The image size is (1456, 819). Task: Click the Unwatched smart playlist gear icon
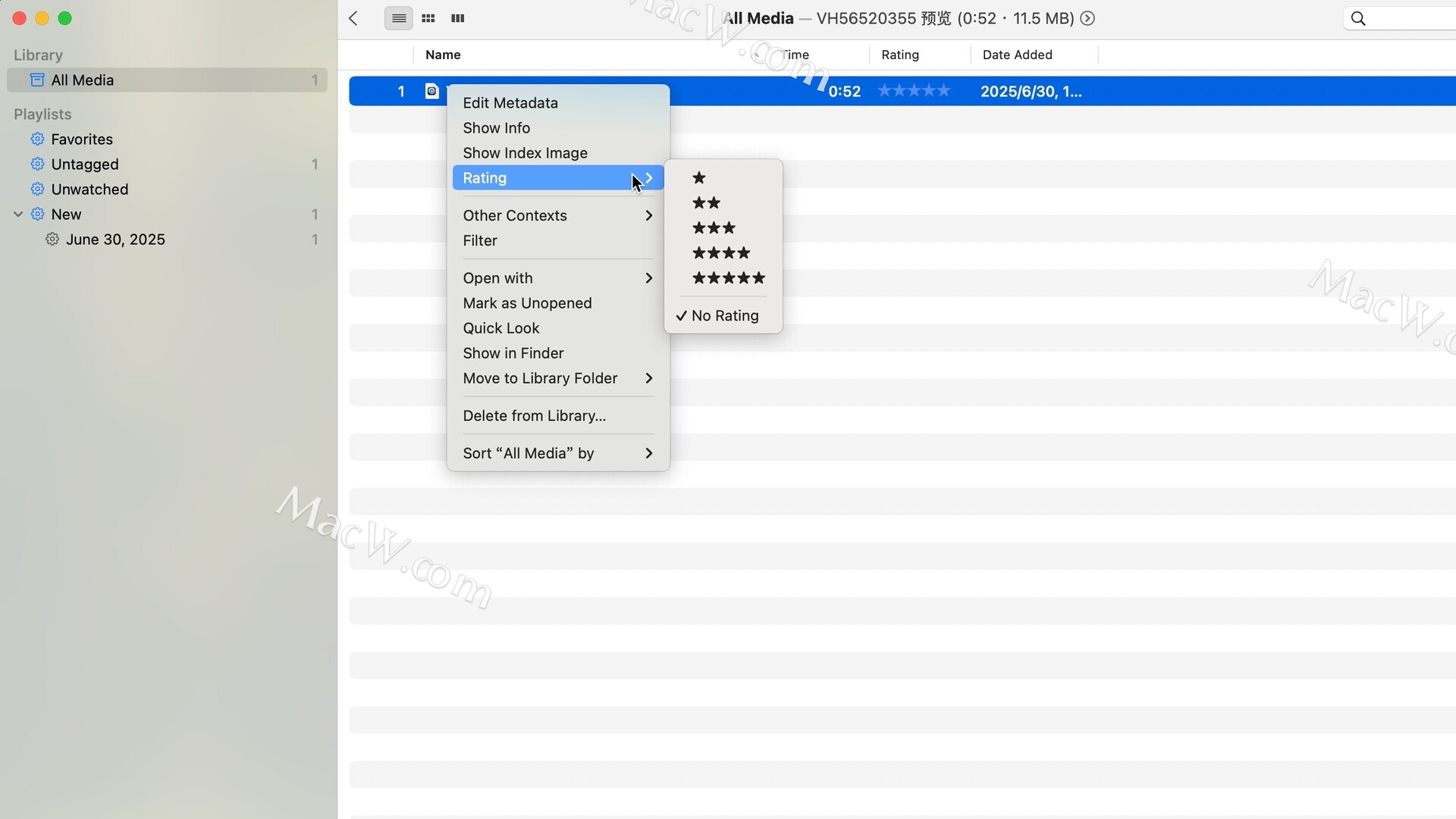point(37,189)
